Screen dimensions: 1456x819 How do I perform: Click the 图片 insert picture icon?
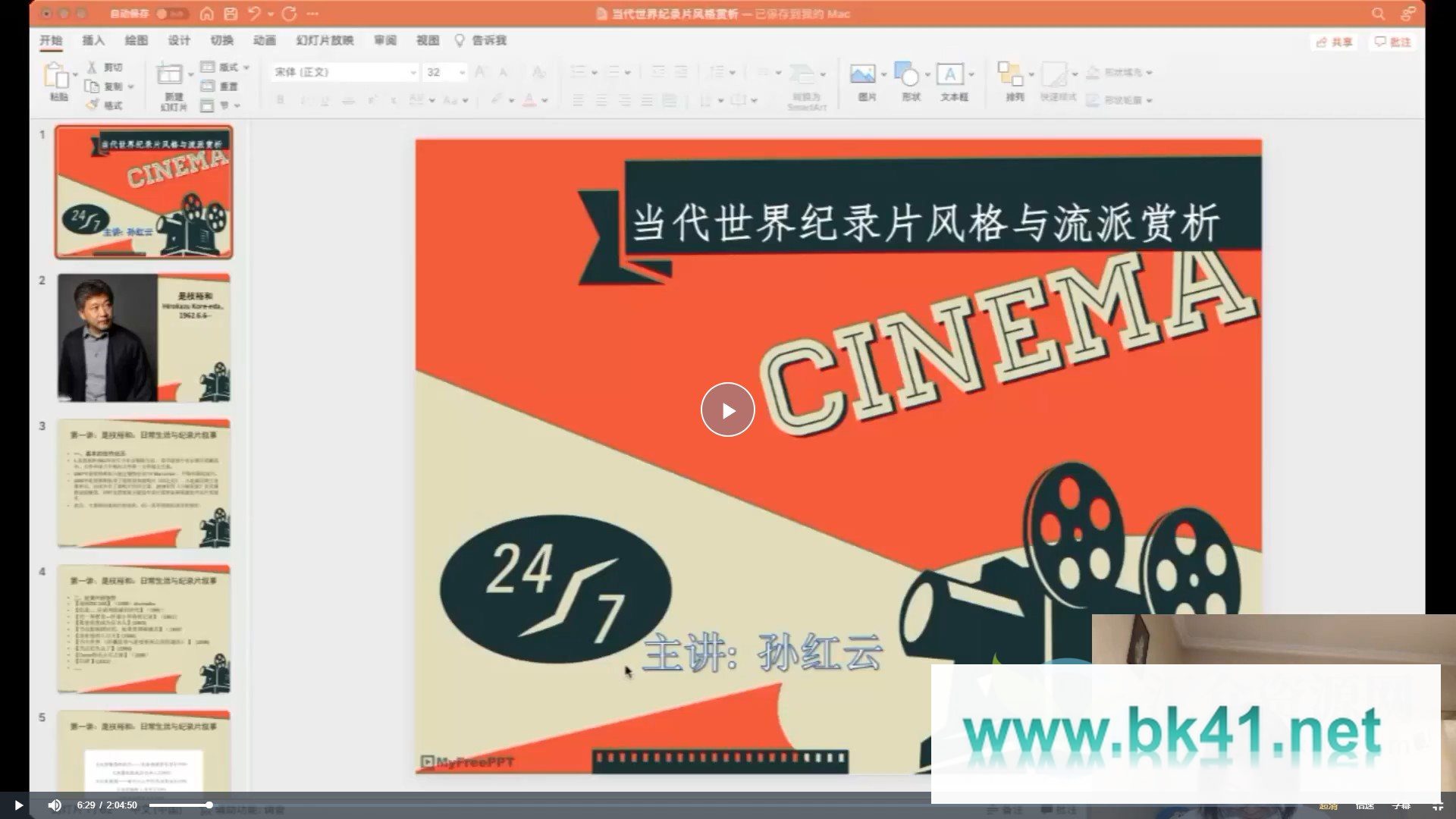point(863,74)
